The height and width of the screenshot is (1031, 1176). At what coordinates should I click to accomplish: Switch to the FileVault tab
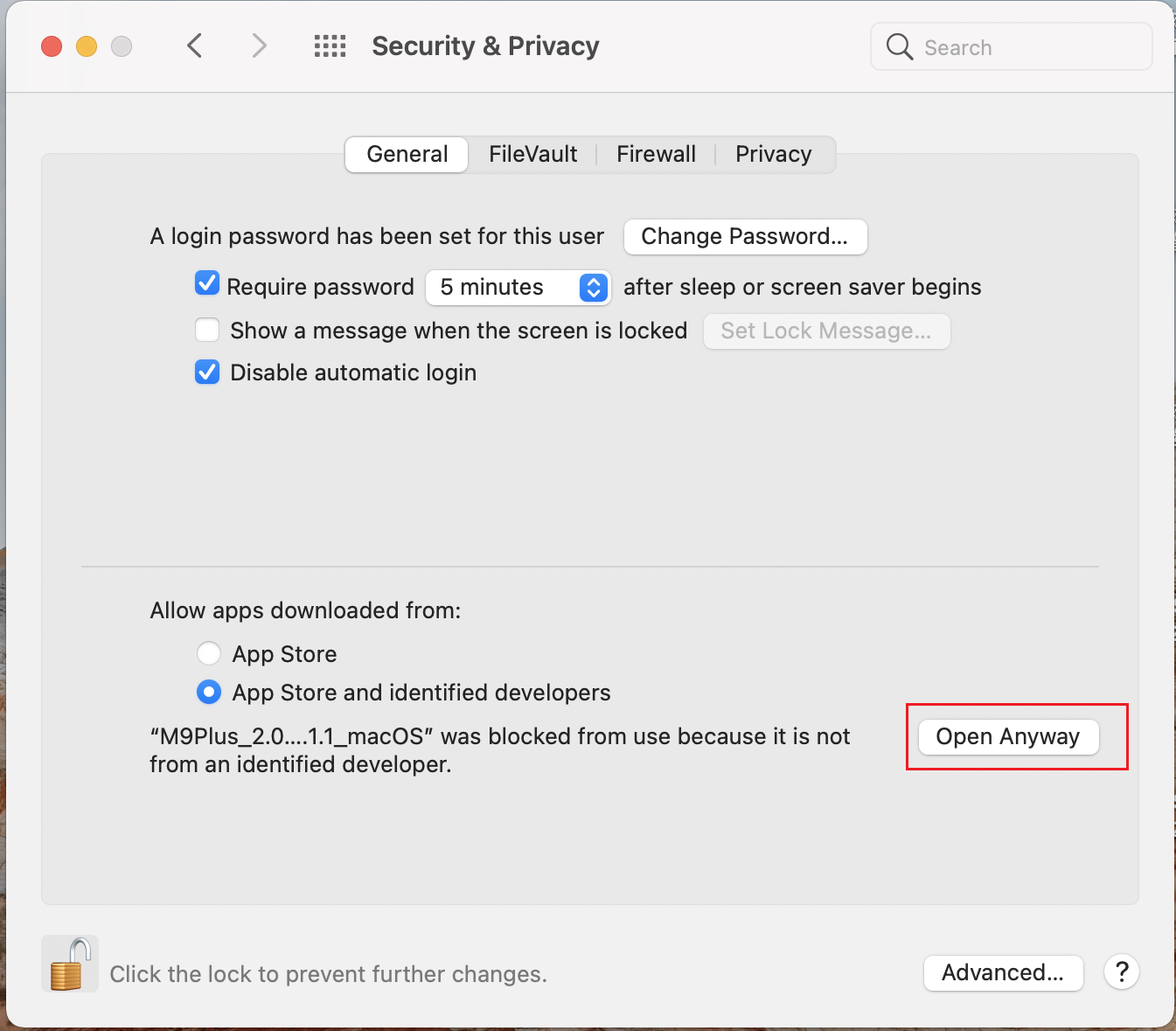532,155
